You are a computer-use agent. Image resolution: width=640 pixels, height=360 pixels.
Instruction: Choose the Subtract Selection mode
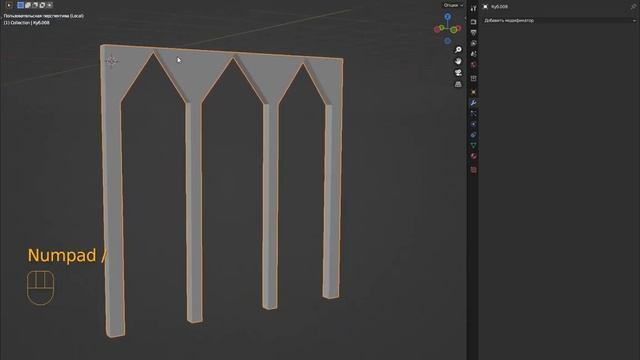tap(35, 5)
